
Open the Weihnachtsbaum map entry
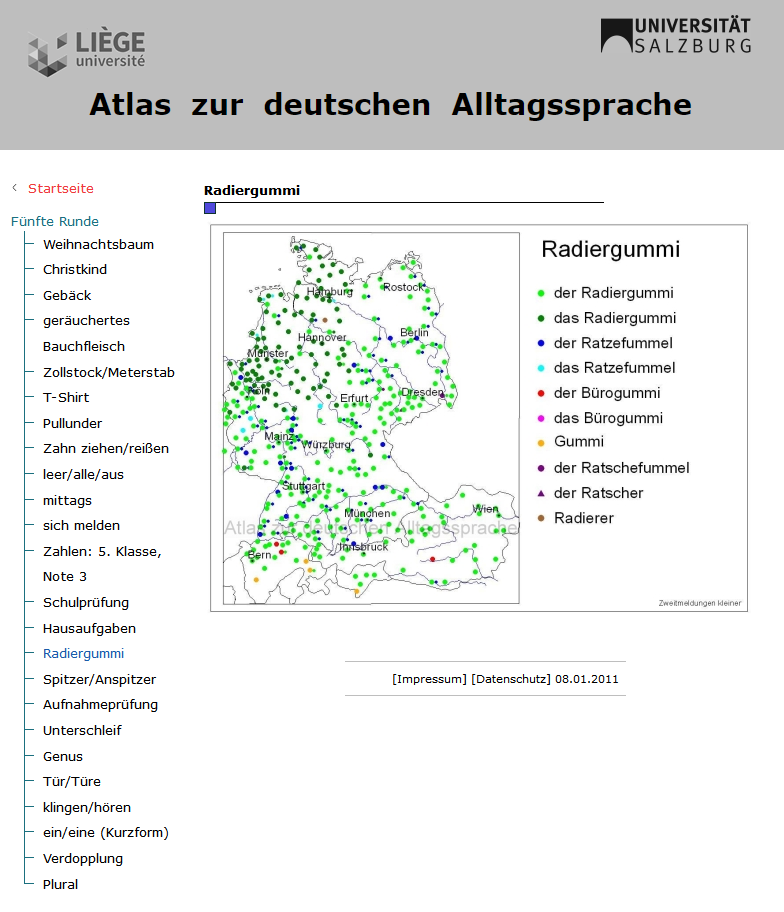[x=98, y=244]
